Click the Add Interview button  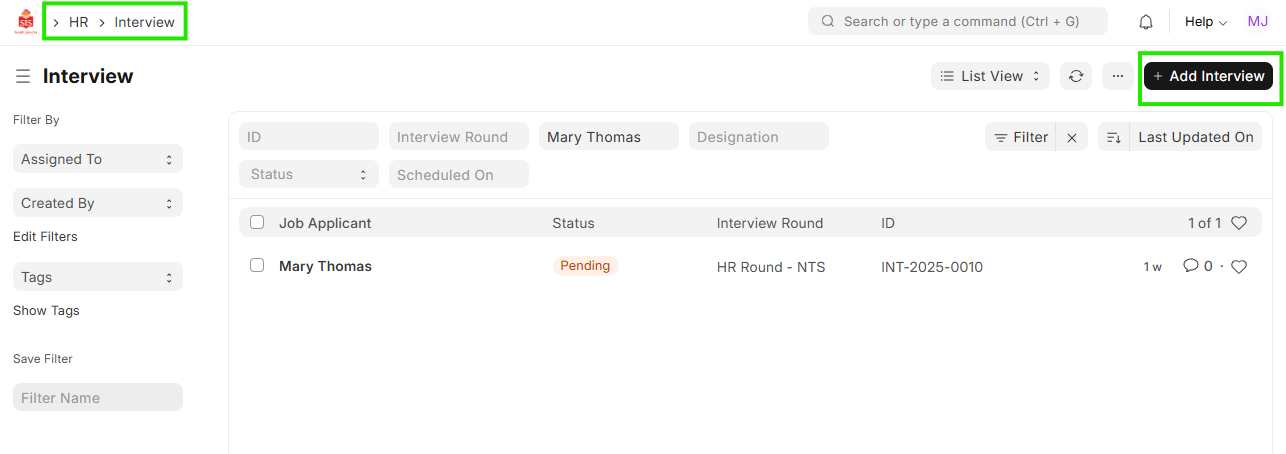click(1208, 76)
